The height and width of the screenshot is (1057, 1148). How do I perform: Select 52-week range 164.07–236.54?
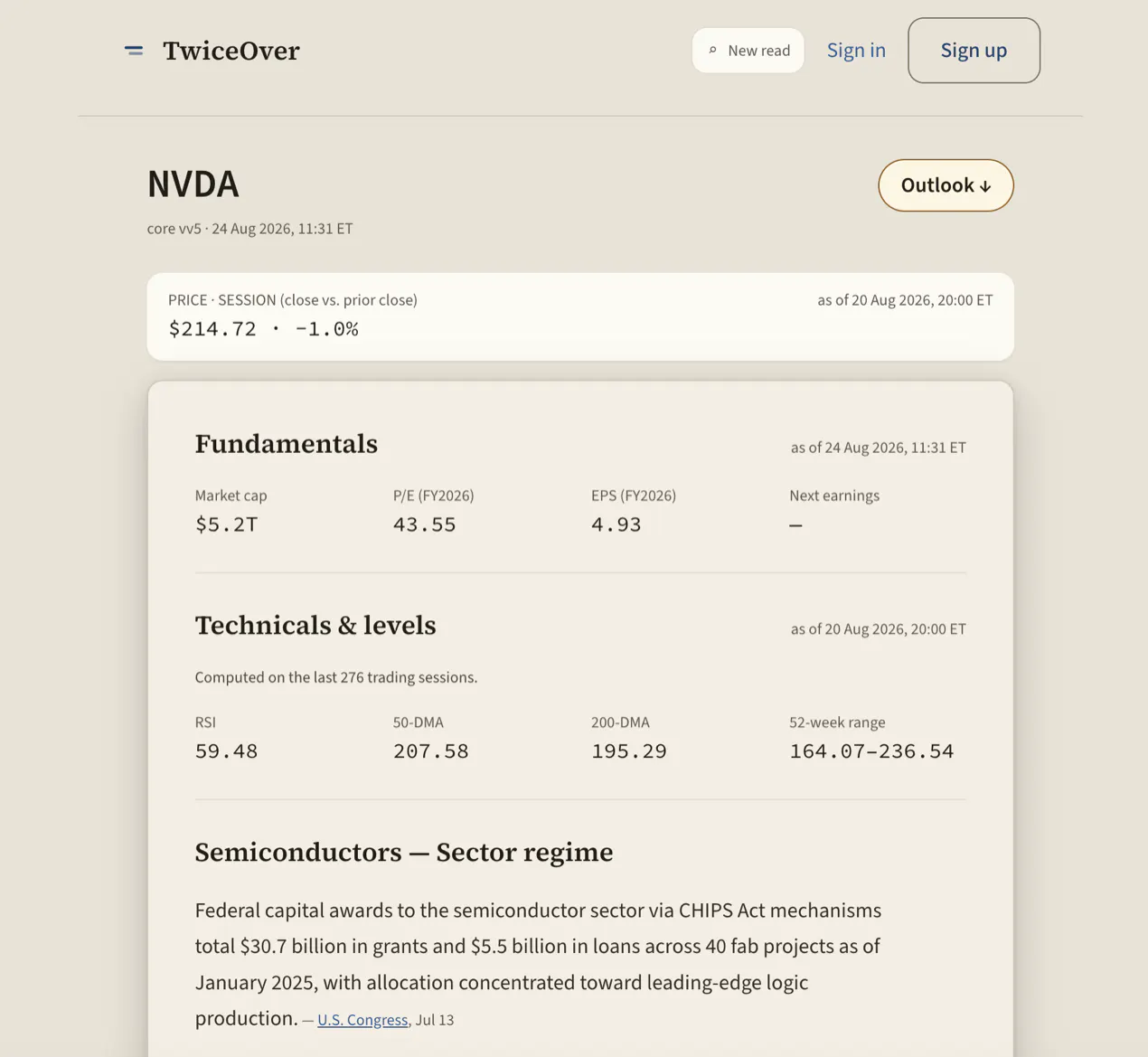coord(871,751)
